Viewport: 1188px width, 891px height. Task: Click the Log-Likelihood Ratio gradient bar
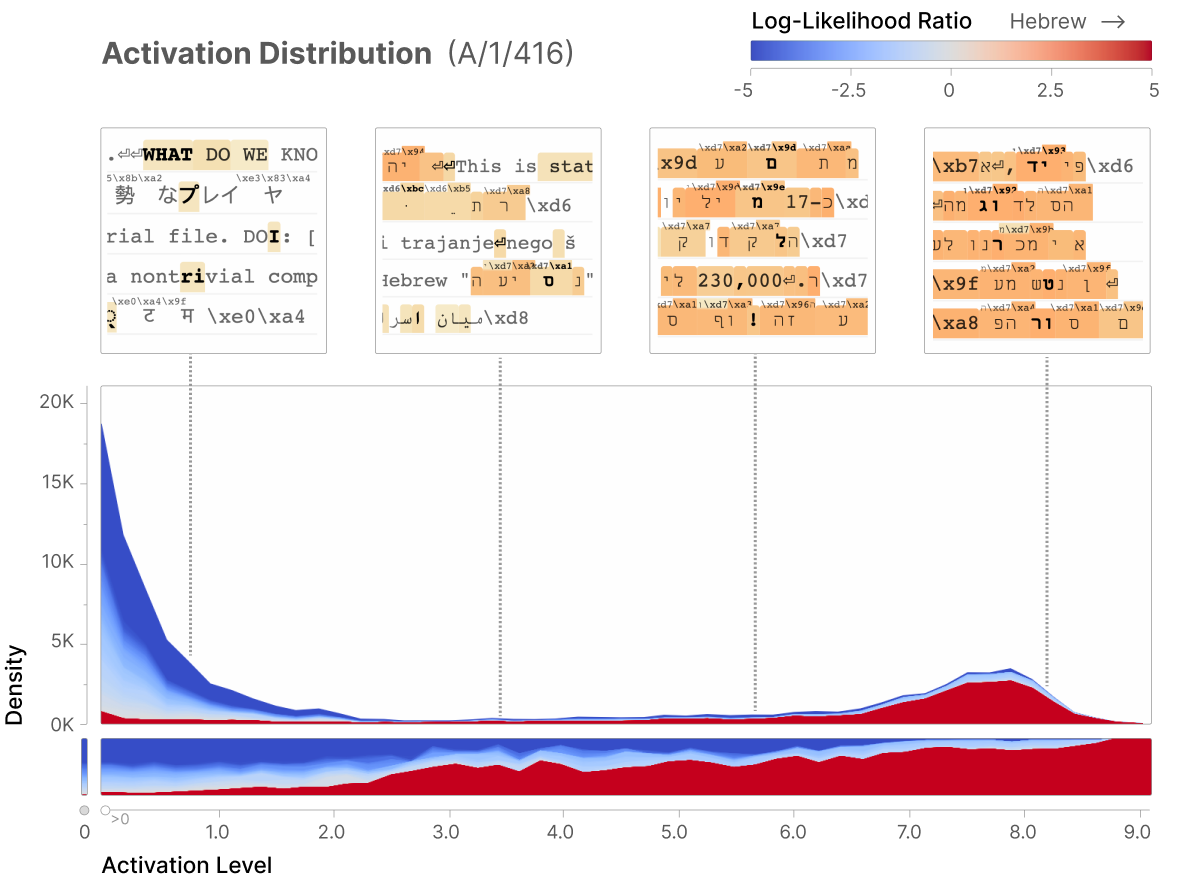951,50
